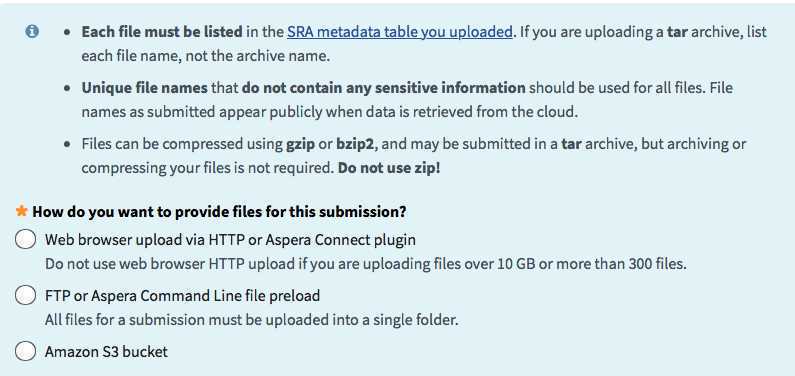
Task: Open the SRA metadata table you uploaded link
Action: [400, 32]
